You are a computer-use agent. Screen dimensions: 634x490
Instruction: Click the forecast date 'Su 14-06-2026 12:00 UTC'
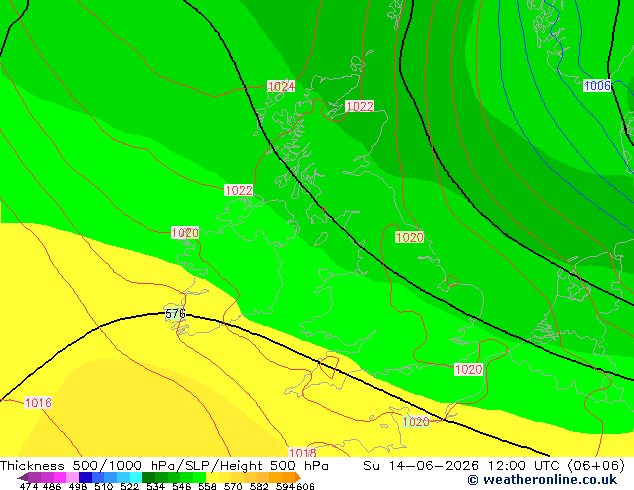(463, 465)
